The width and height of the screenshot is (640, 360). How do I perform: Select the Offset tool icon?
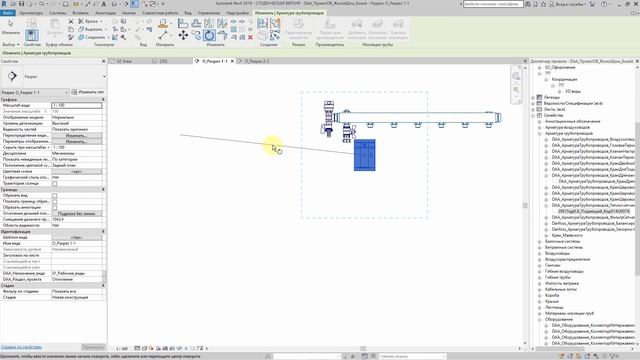[x=196, y=23]
